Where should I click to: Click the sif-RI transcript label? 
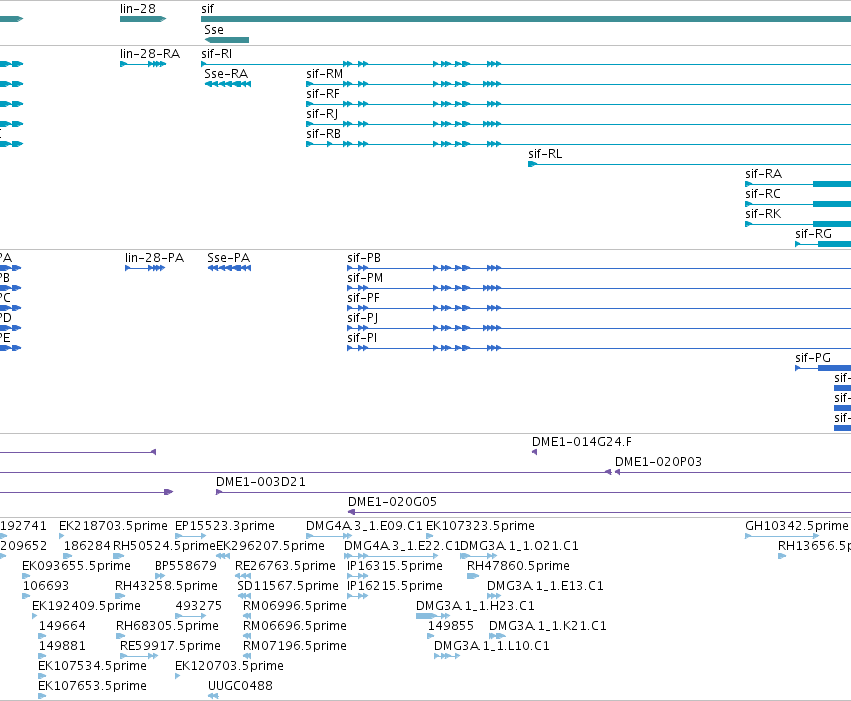click(x=217, y=54)
